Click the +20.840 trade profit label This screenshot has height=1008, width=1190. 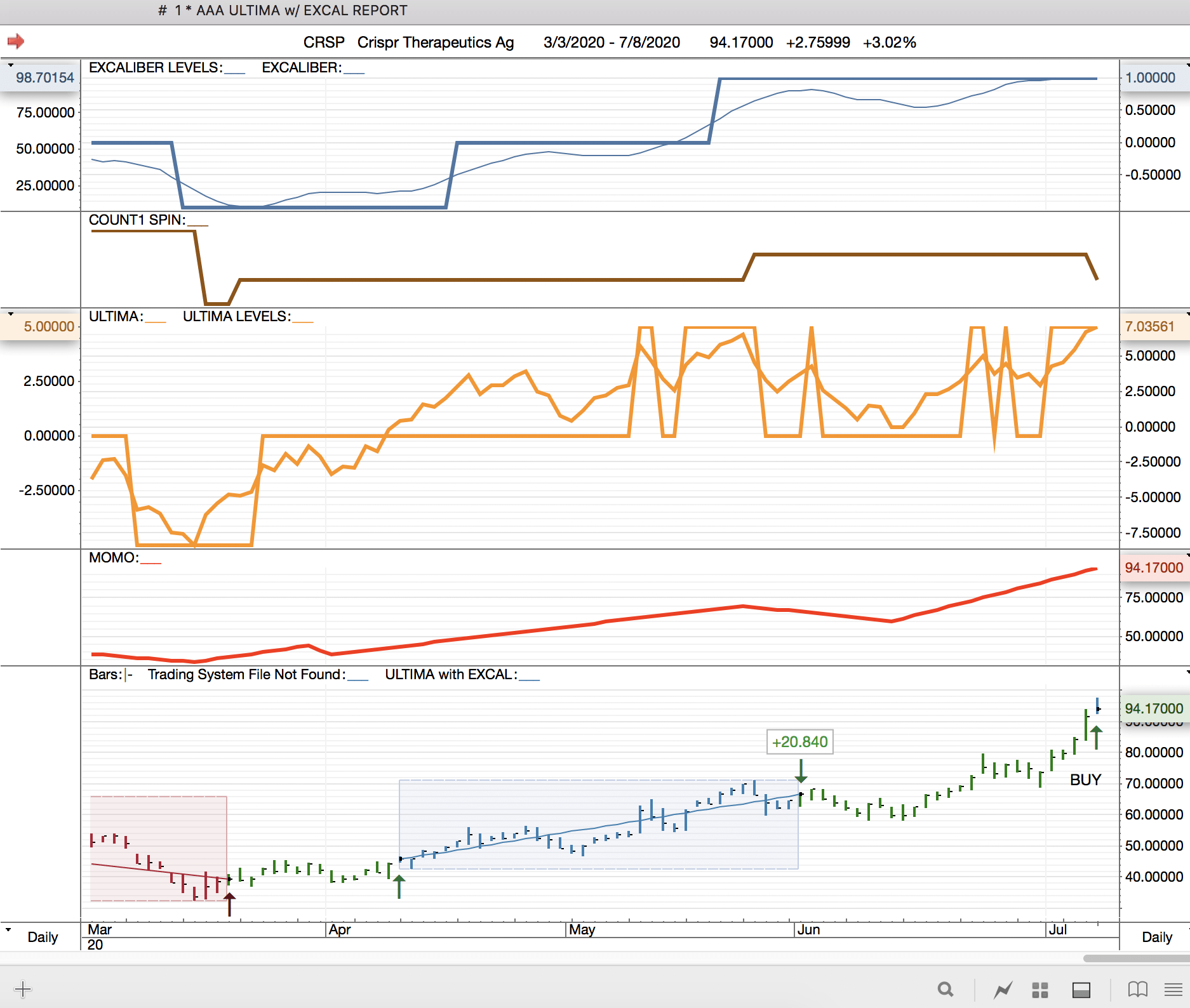pos(800,741)
